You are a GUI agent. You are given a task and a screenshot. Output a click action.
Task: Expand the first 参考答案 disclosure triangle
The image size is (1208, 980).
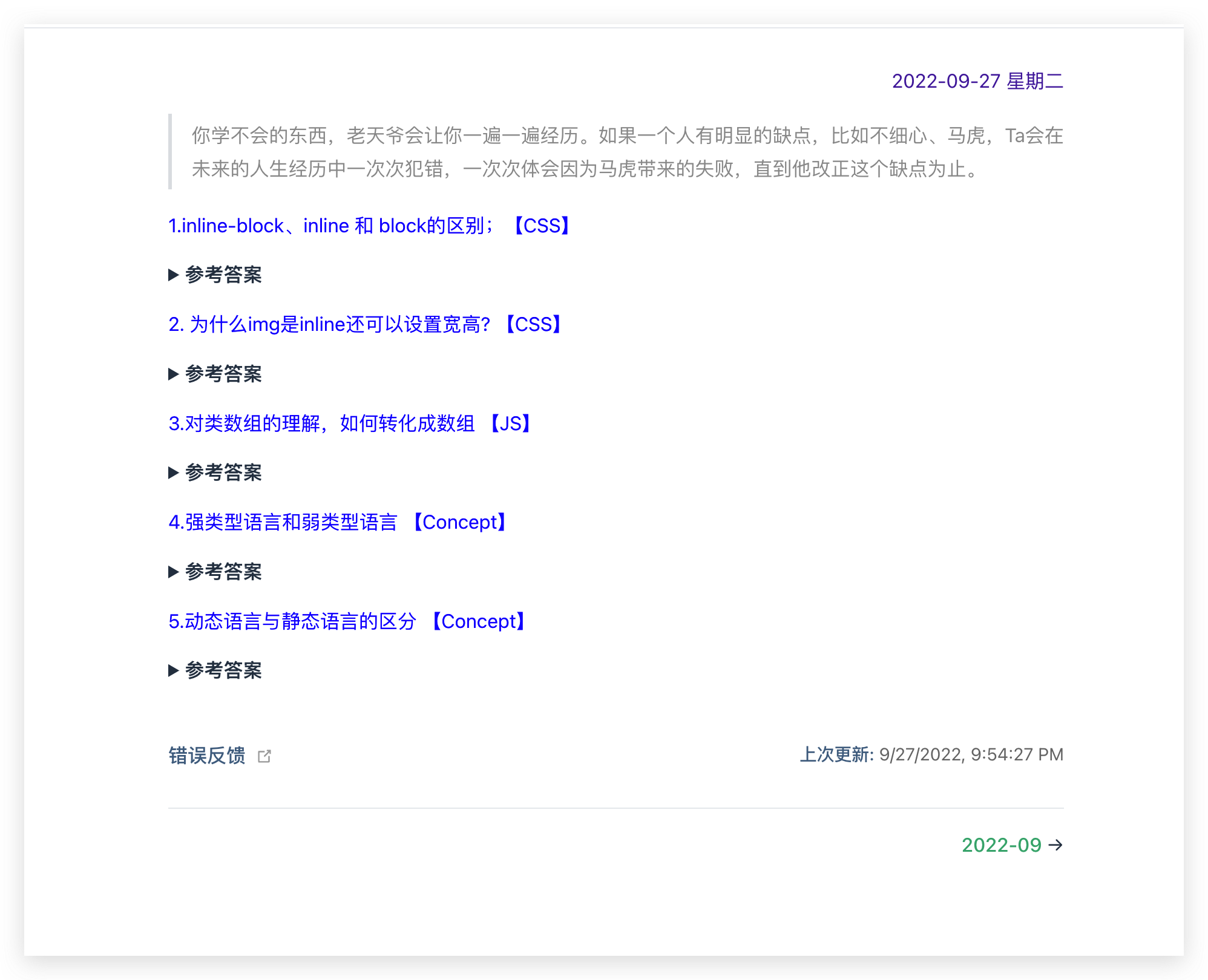click(174, 275)
